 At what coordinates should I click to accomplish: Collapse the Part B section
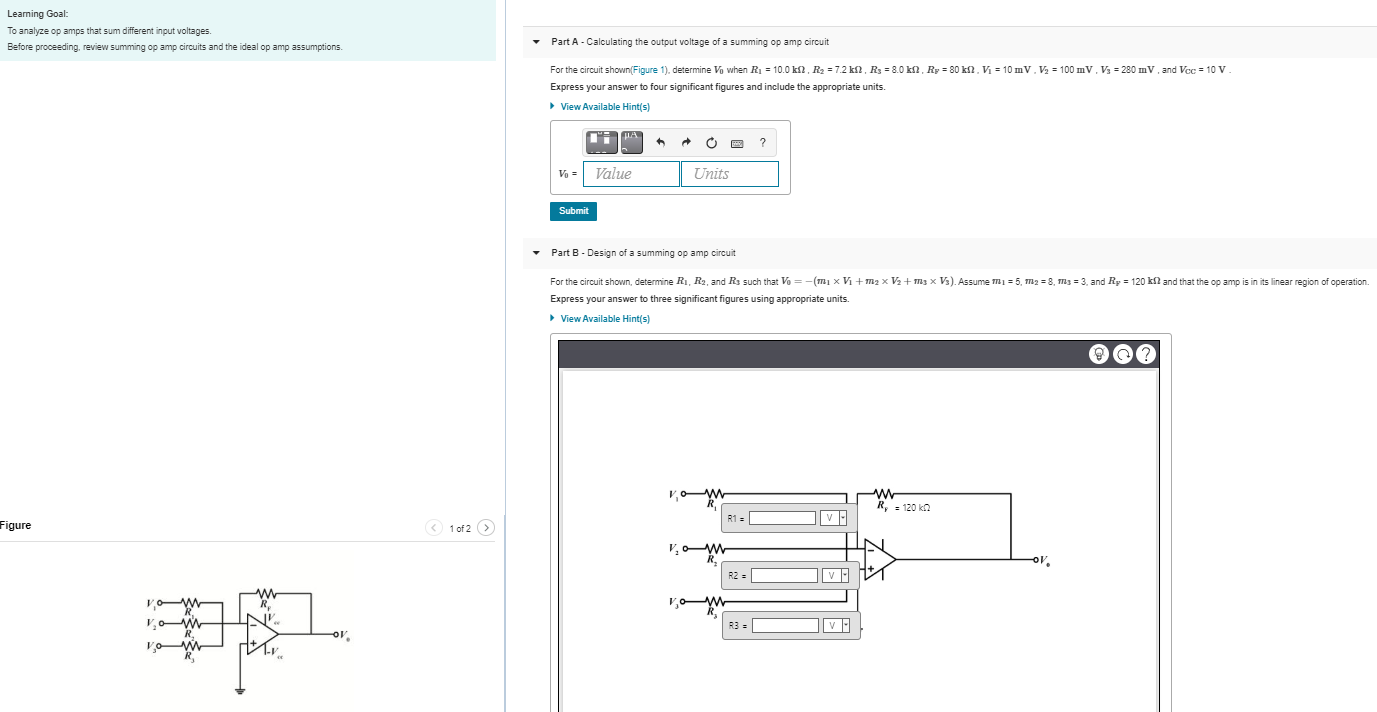[x=536, y=253]
